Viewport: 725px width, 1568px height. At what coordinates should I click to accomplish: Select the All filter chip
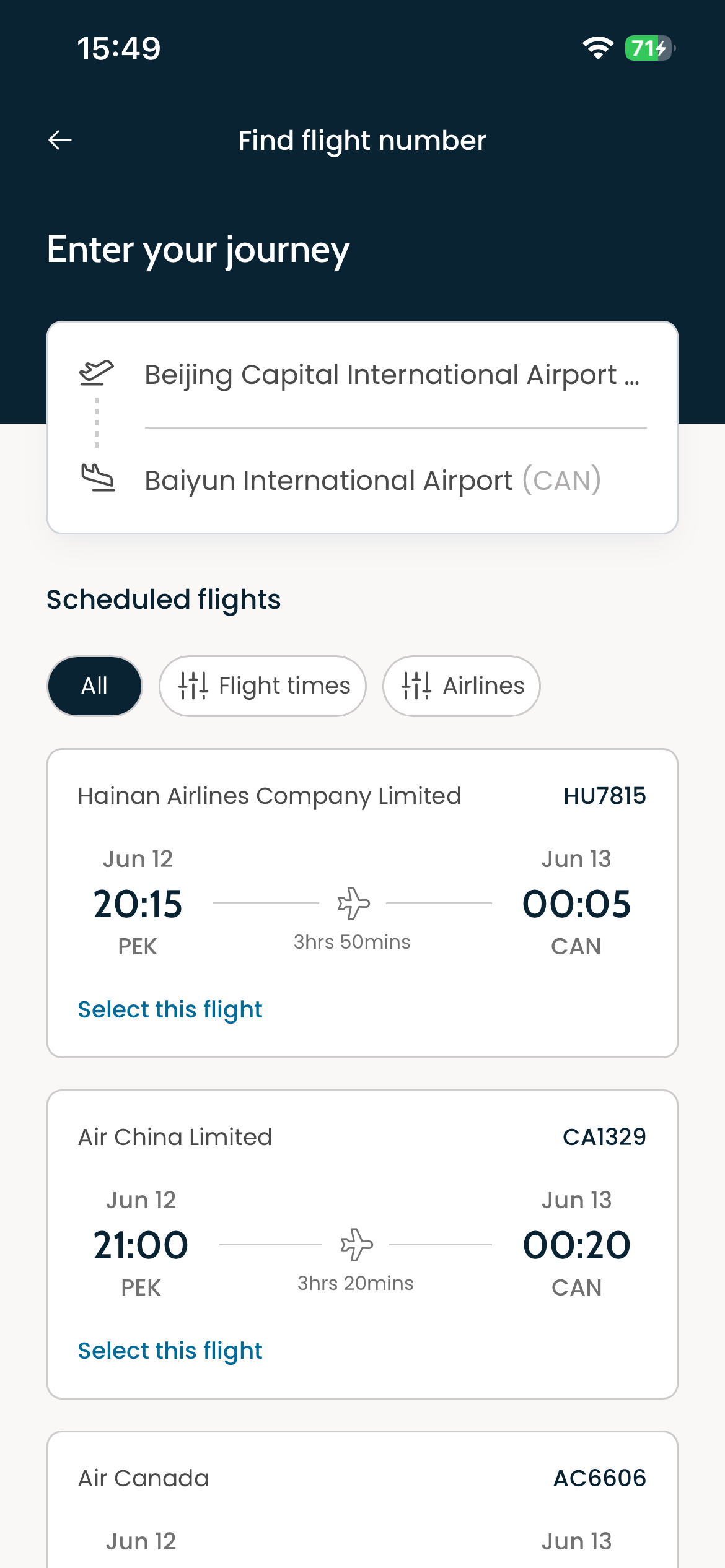95,686
